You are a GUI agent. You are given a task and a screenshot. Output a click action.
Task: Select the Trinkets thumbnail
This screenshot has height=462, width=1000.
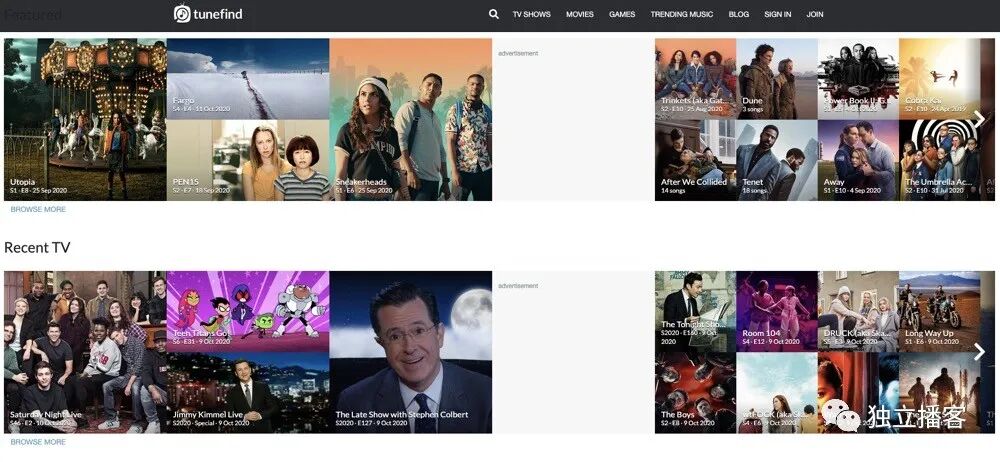(x=695, y=78)
